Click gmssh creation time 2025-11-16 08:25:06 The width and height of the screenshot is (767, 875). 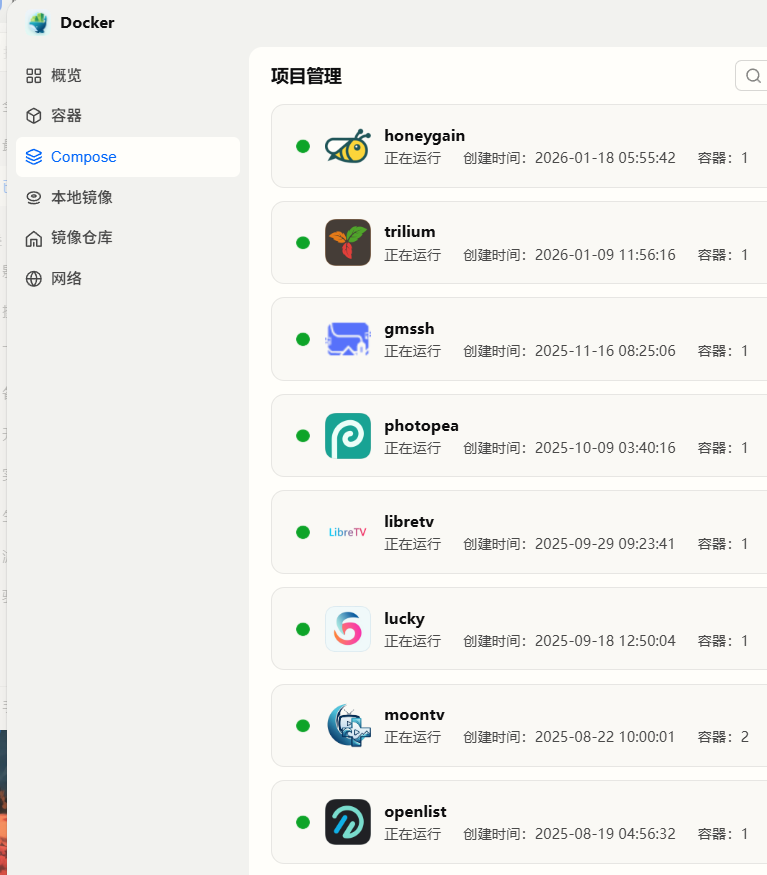(x=605, y=351)
